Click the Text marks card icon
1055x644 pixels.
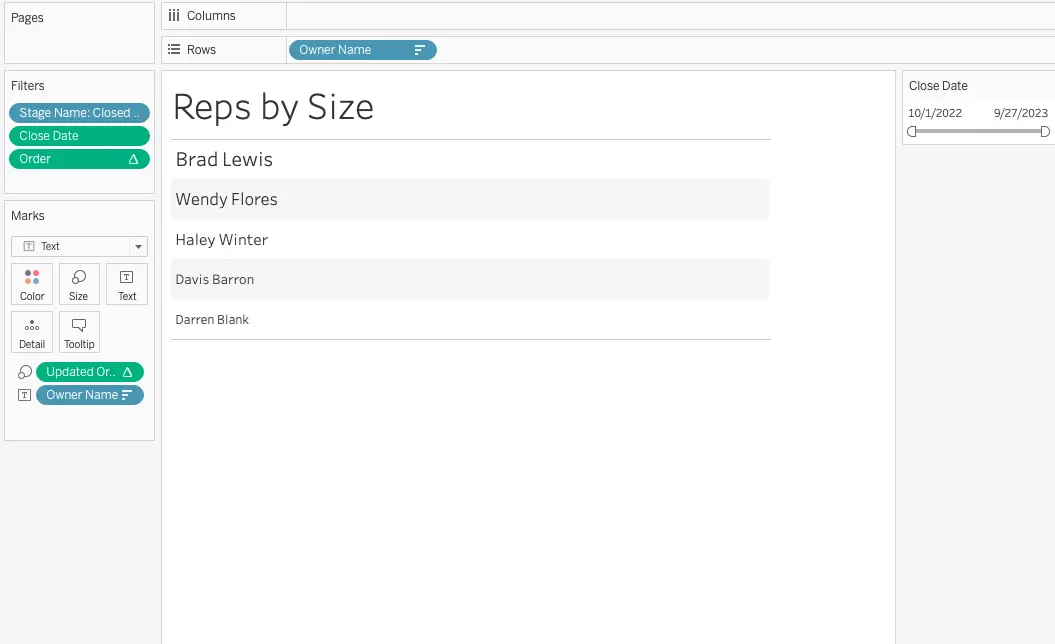click(x=127, y=284)
